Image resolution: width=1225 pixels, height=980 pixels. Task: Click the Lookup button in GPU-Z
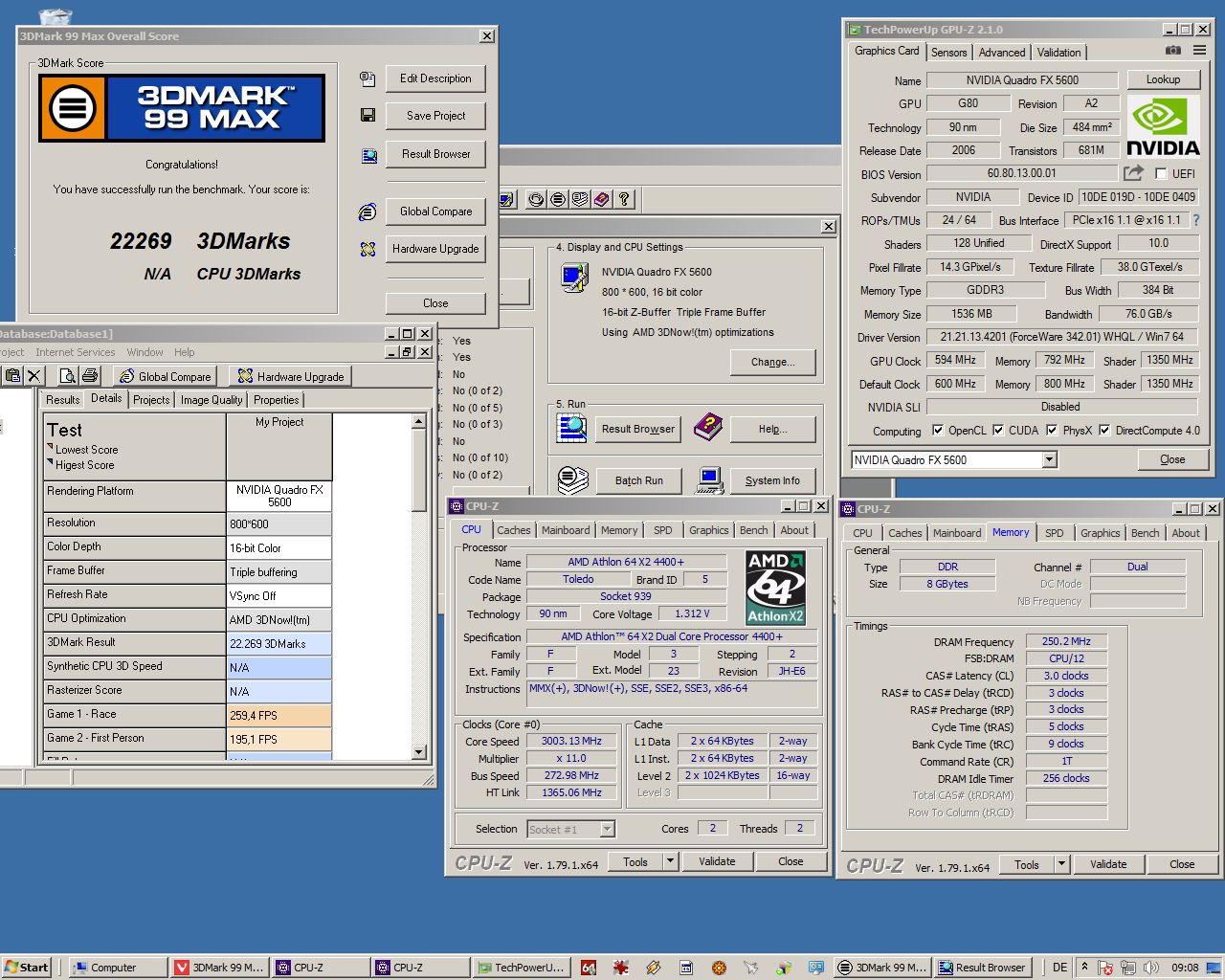1163,79
